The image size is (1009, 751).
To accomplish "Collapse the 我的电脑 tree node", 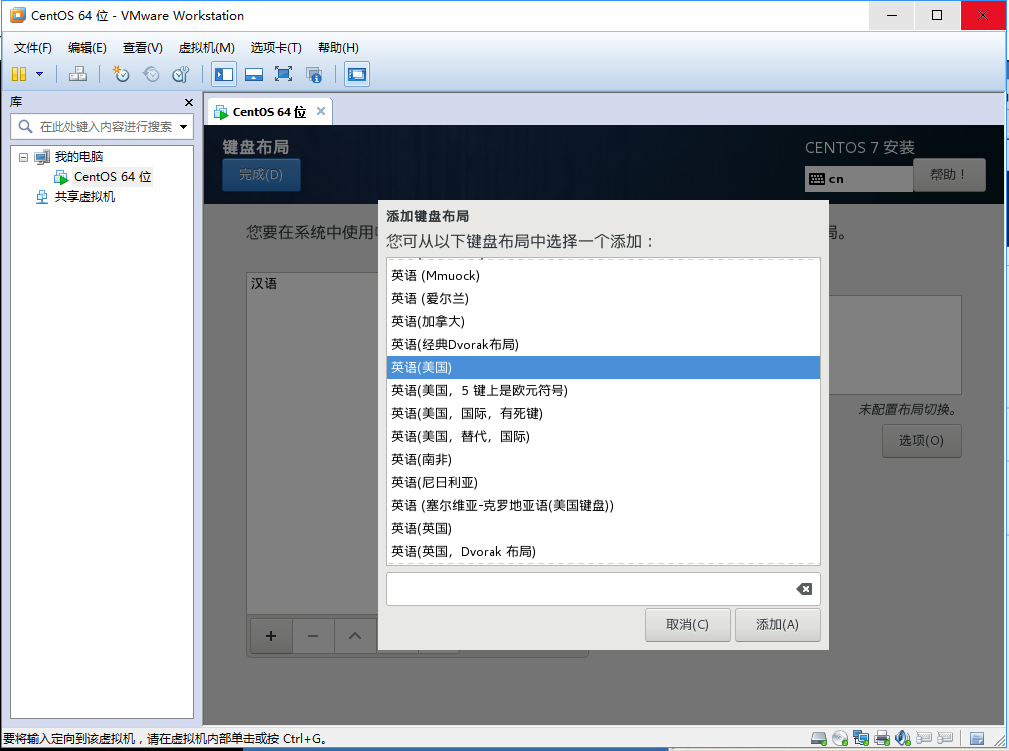I will click(23, 157).
